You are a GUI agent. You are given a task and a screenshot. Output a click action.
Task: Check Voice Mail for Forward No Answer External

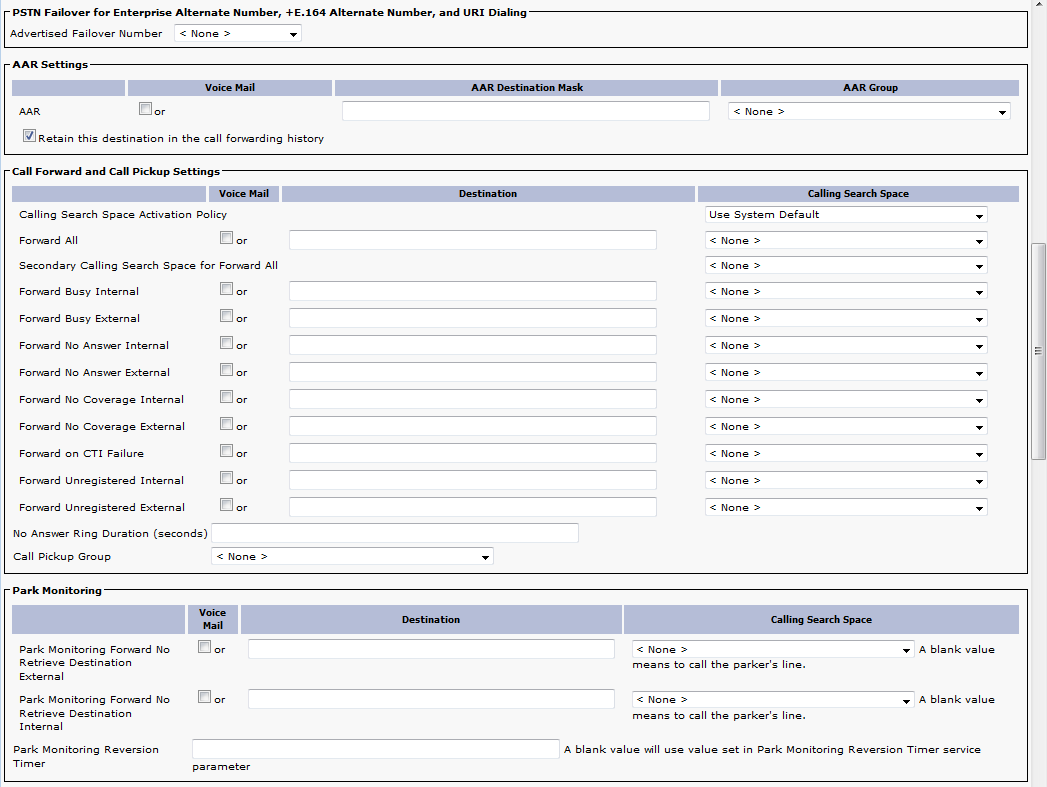tap(227, 371)
